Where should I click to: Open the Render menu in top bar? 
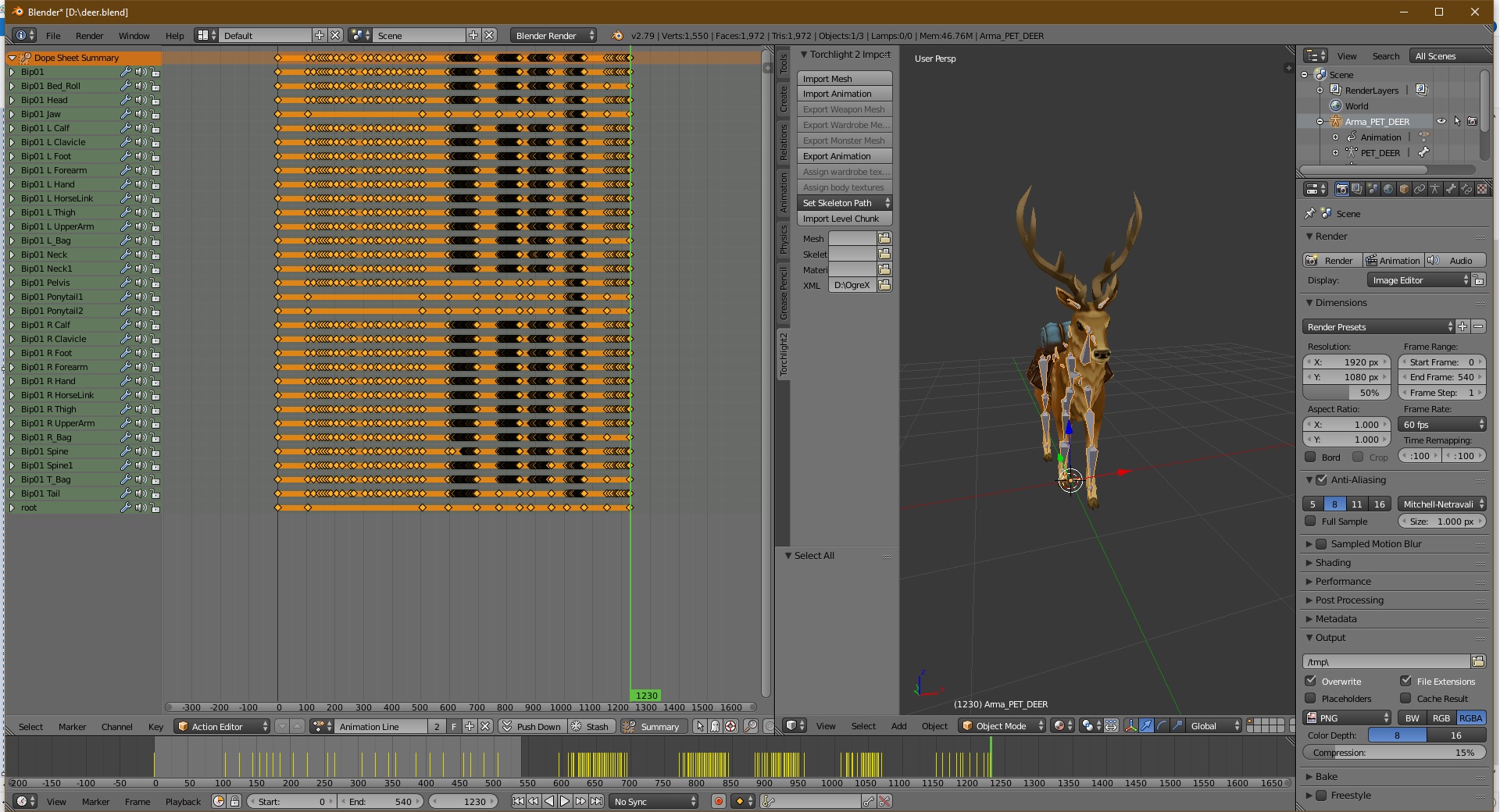pyautogui.click(x=89, y=36)
